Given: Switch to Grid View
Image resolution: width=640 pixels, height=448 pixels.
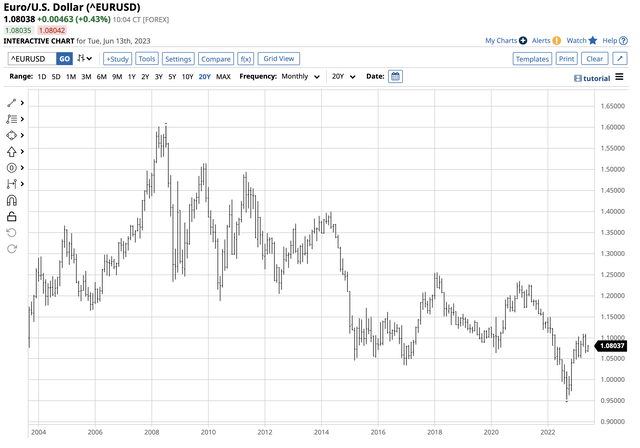Looking at the screenshot, I should [x=279, y=59].
